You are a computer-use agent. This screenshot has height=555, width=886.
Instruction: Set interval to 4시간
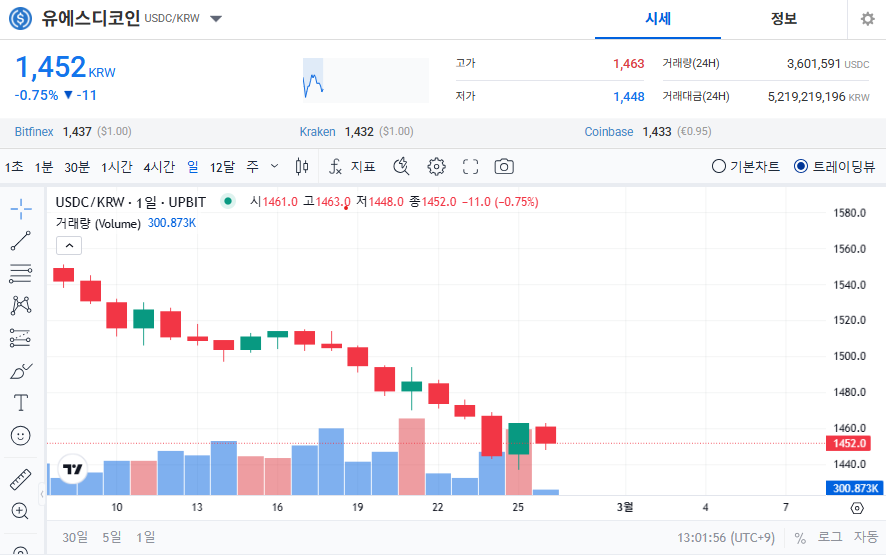click(159, 167)
